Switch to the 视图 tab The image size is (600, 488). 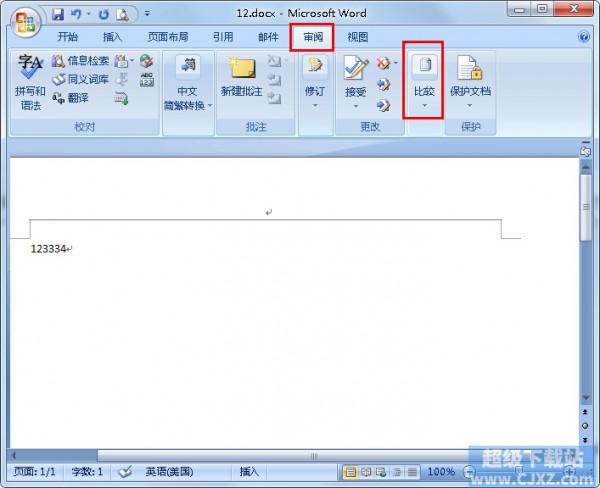click(x=358, y=37)
